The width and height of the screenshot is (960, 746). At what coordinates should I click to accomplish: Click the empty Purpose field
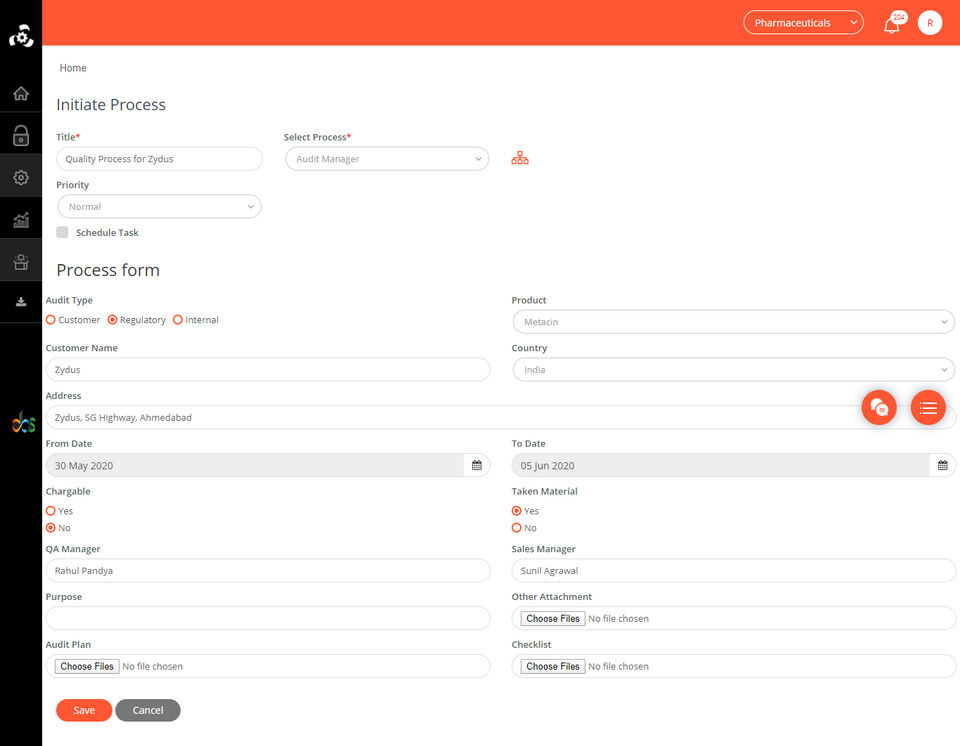pyautogui.click(x=268, y=618)
